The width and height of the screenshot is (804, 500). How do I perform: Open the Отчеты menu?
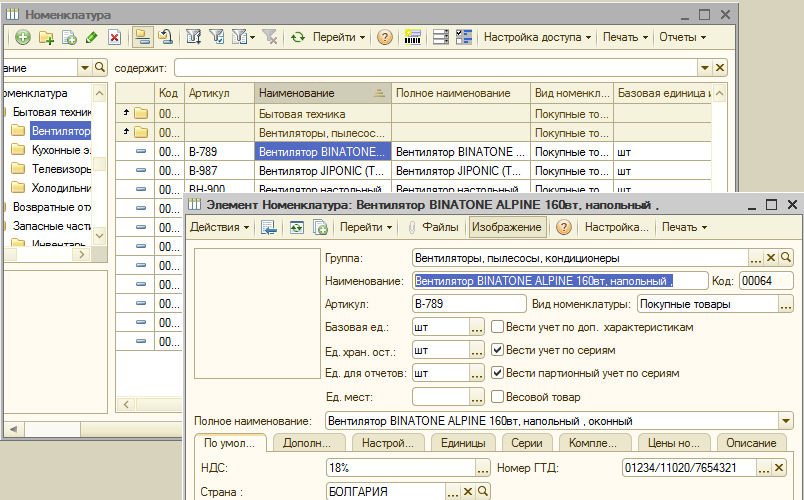682,37
